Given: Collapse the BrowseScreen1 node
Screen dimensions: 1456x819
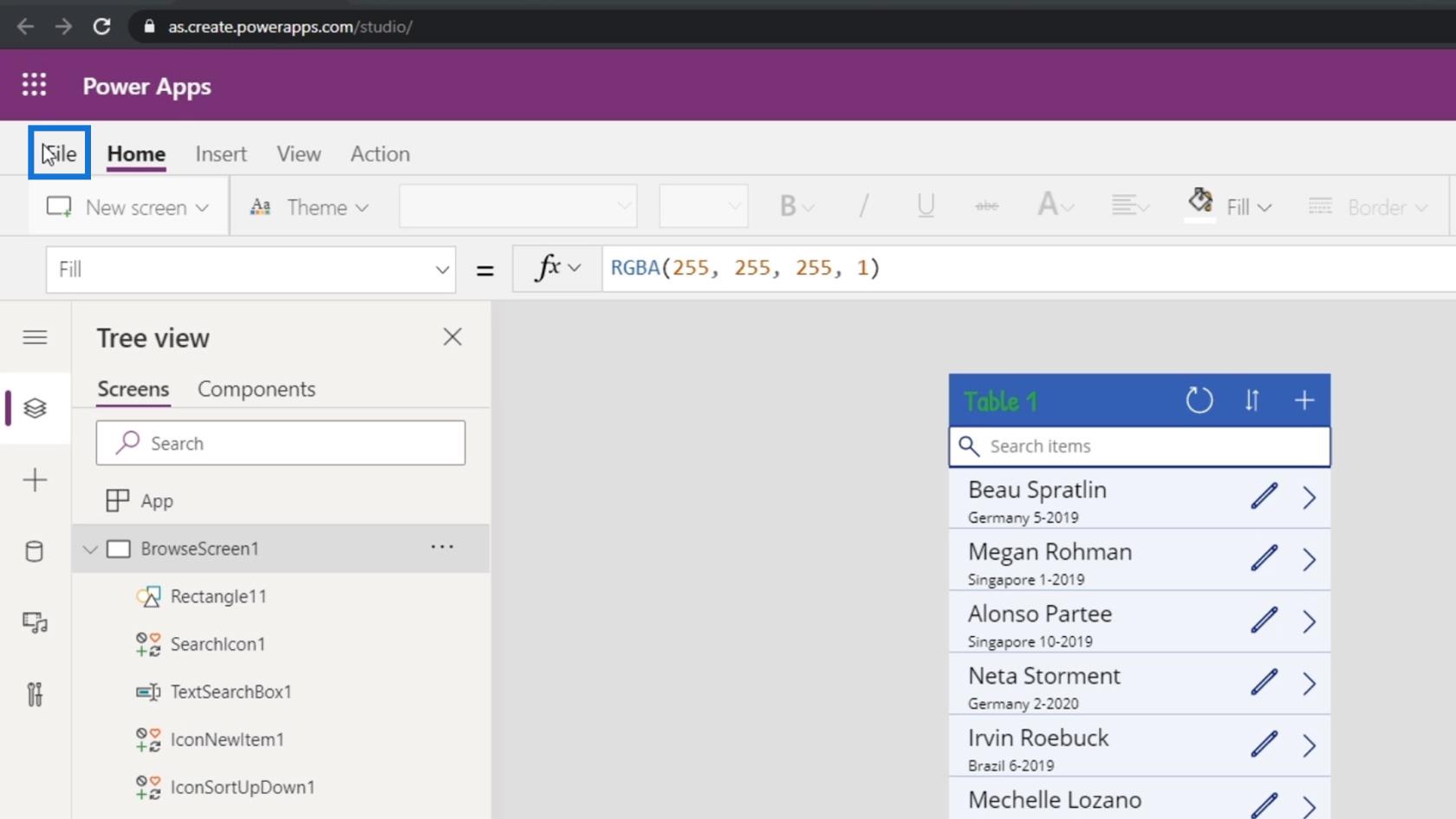Looking at the screenshot, I should [90, 549].
